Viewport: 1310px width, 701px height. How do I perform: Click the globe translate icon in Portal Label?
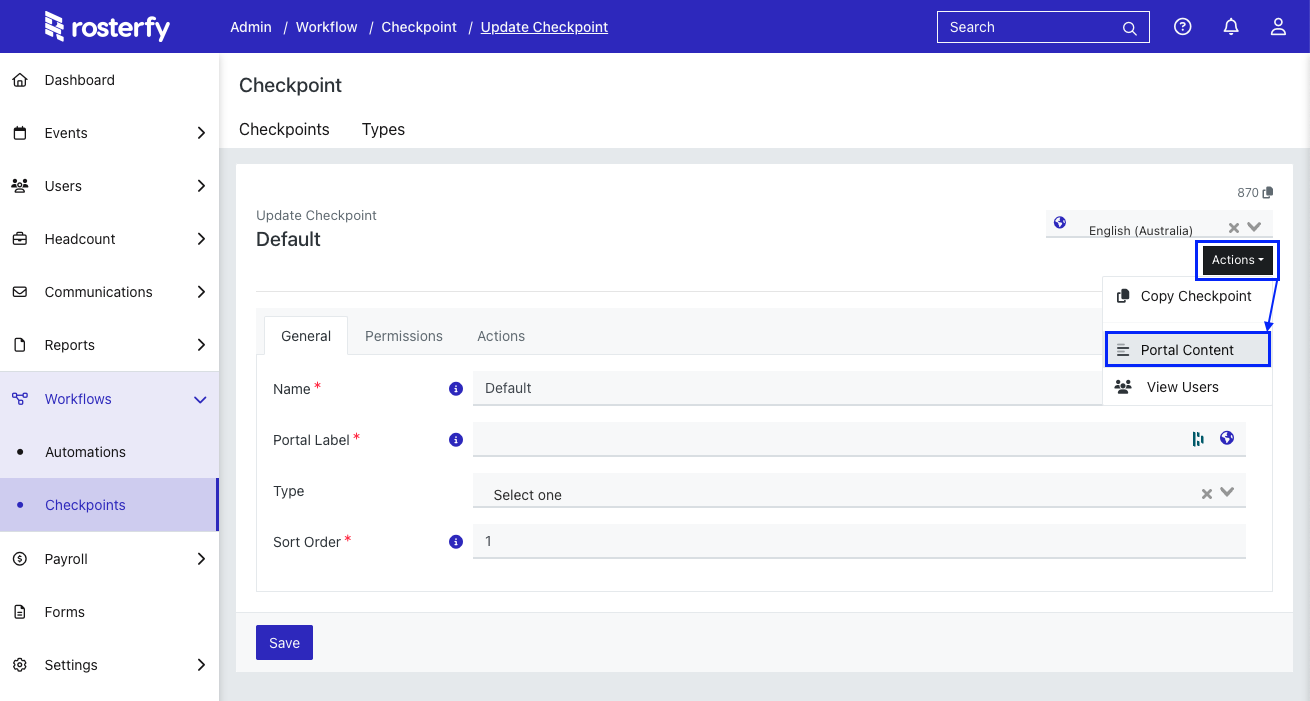tap(1227, 438)
